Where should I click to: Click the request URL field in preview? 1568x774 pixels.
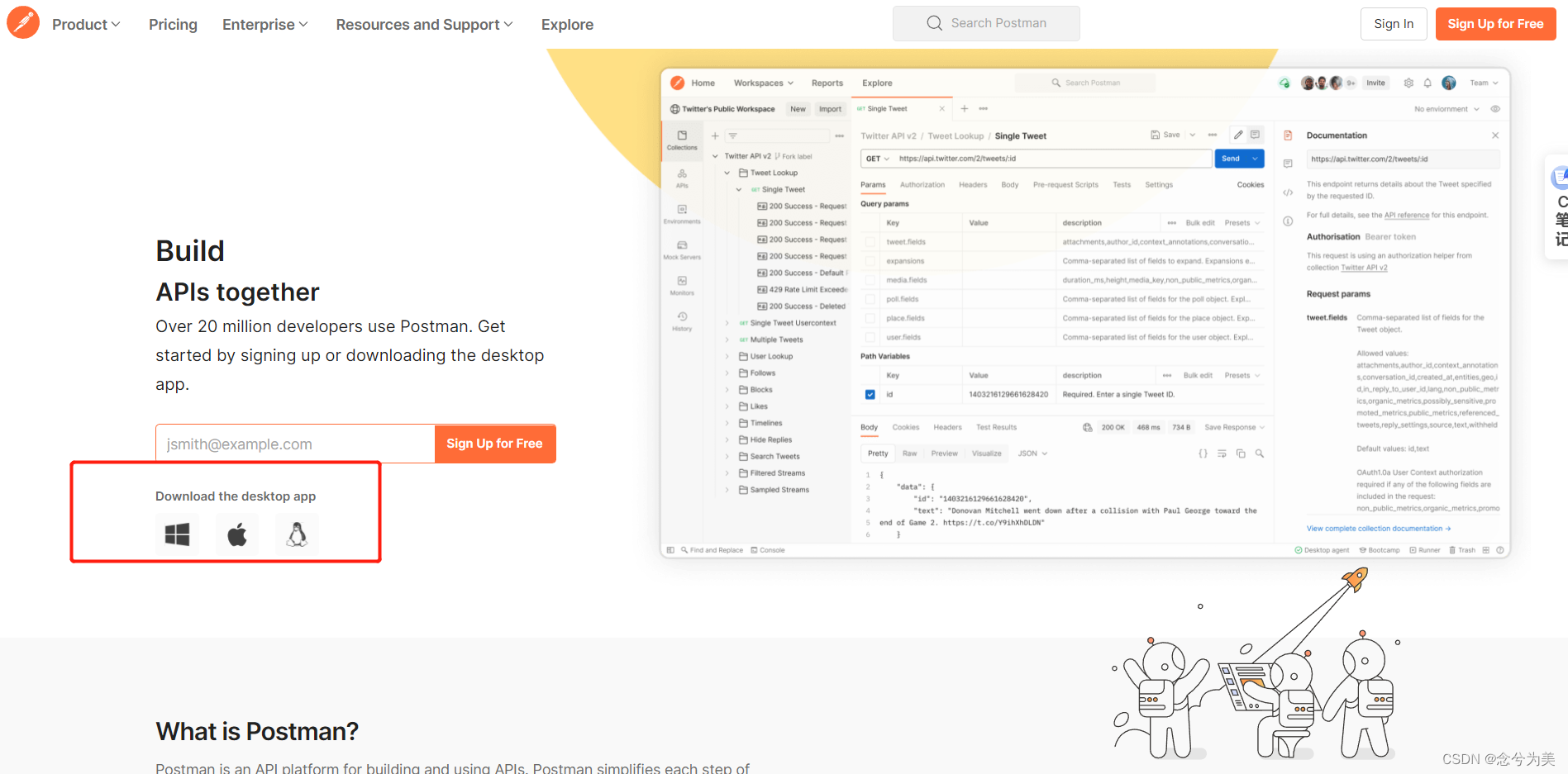pos(1052,159)
